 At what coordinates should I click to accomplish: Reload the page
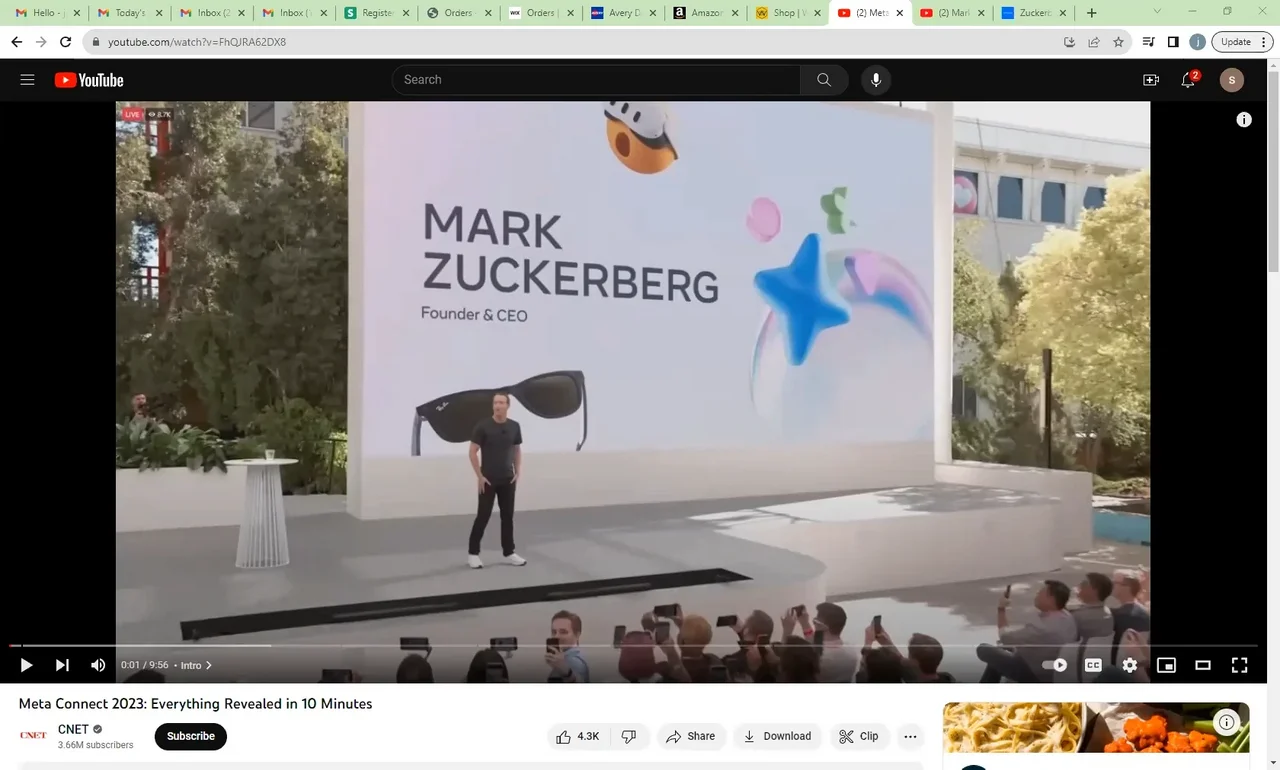pyautogui.click(x=66, y=42)
